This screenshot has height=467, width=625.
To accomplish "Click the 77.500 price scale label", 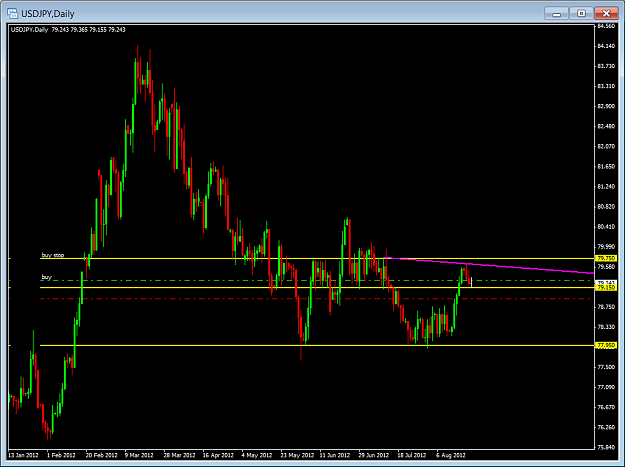I will pos(606,367).
